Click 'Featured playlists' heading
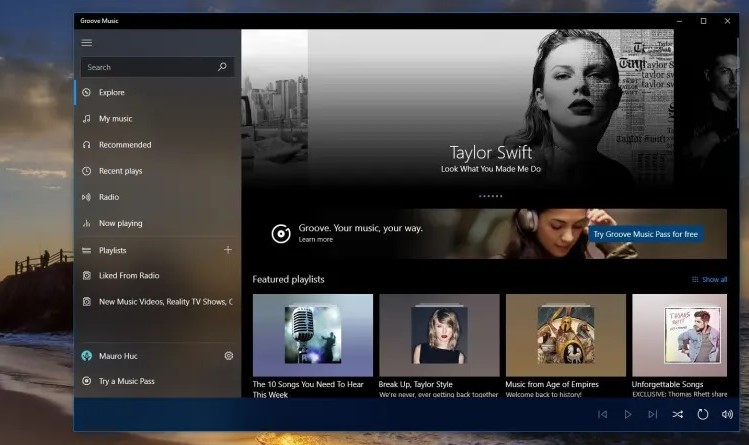Viewport: 749px width, 445px height. 289,279
